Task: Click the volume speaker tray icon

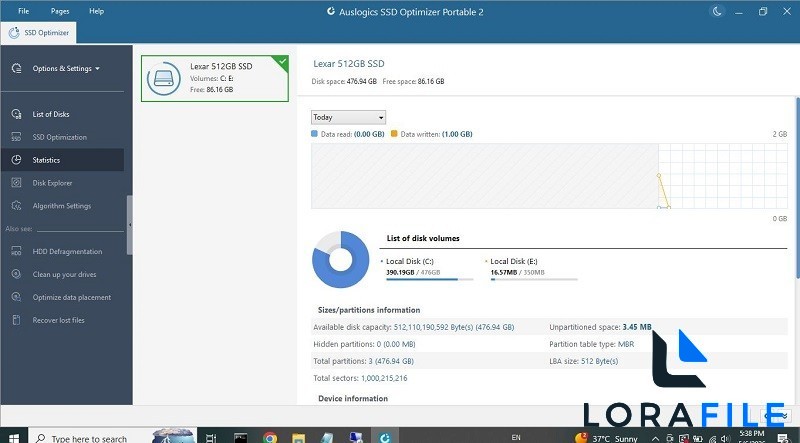Action: (x=725, y=438)
